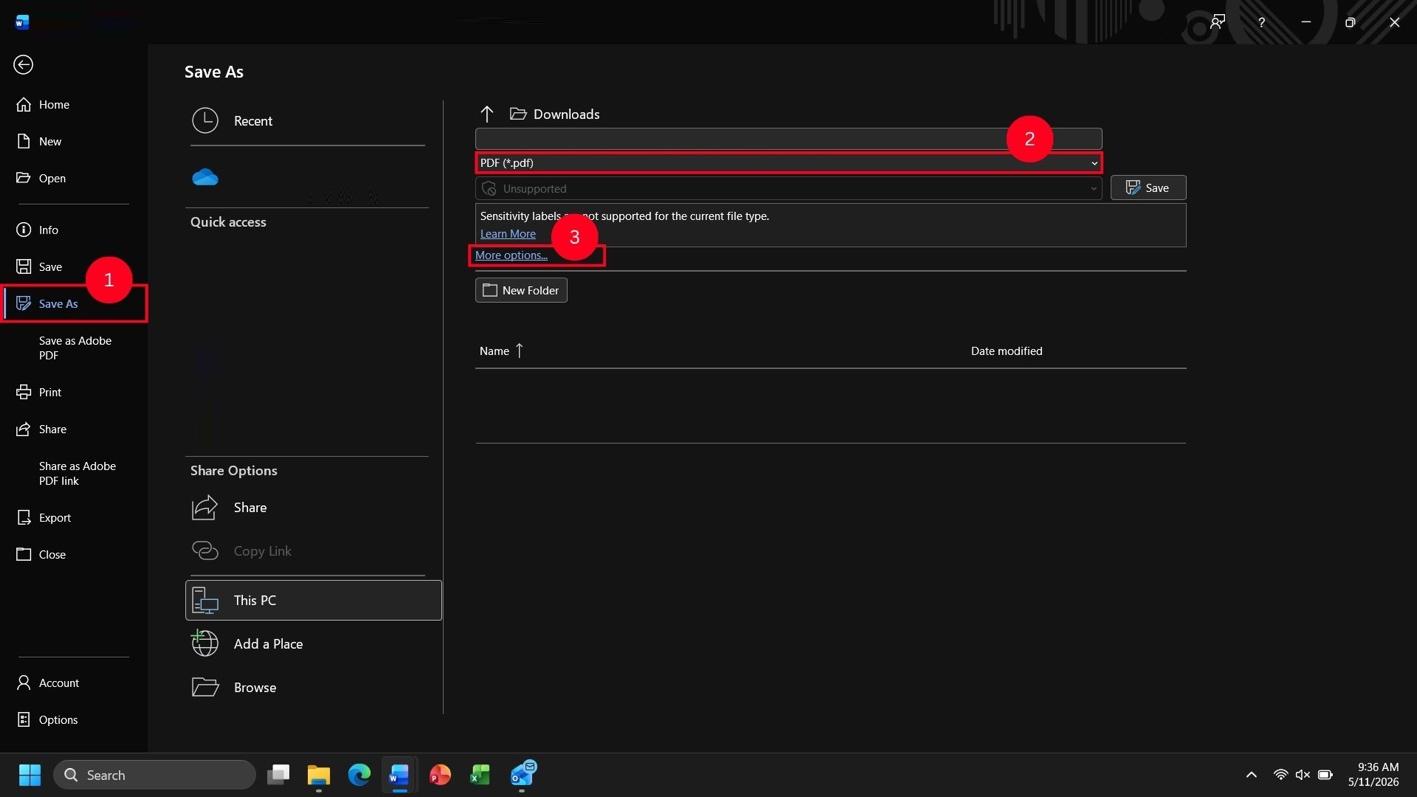Screen dimensions: 1417x797
Task: Open Help question mark icon
Action: pyautogui.click(x=1261, y=22)
